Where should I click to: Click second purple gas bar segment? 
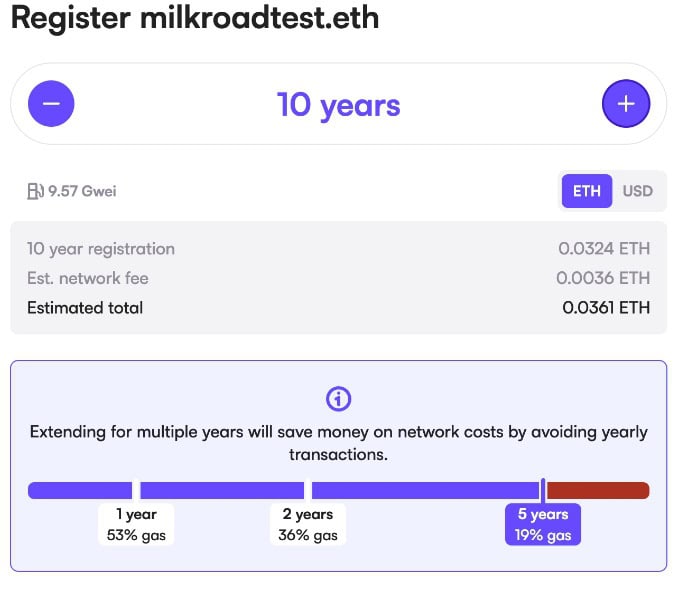[222, 491]
